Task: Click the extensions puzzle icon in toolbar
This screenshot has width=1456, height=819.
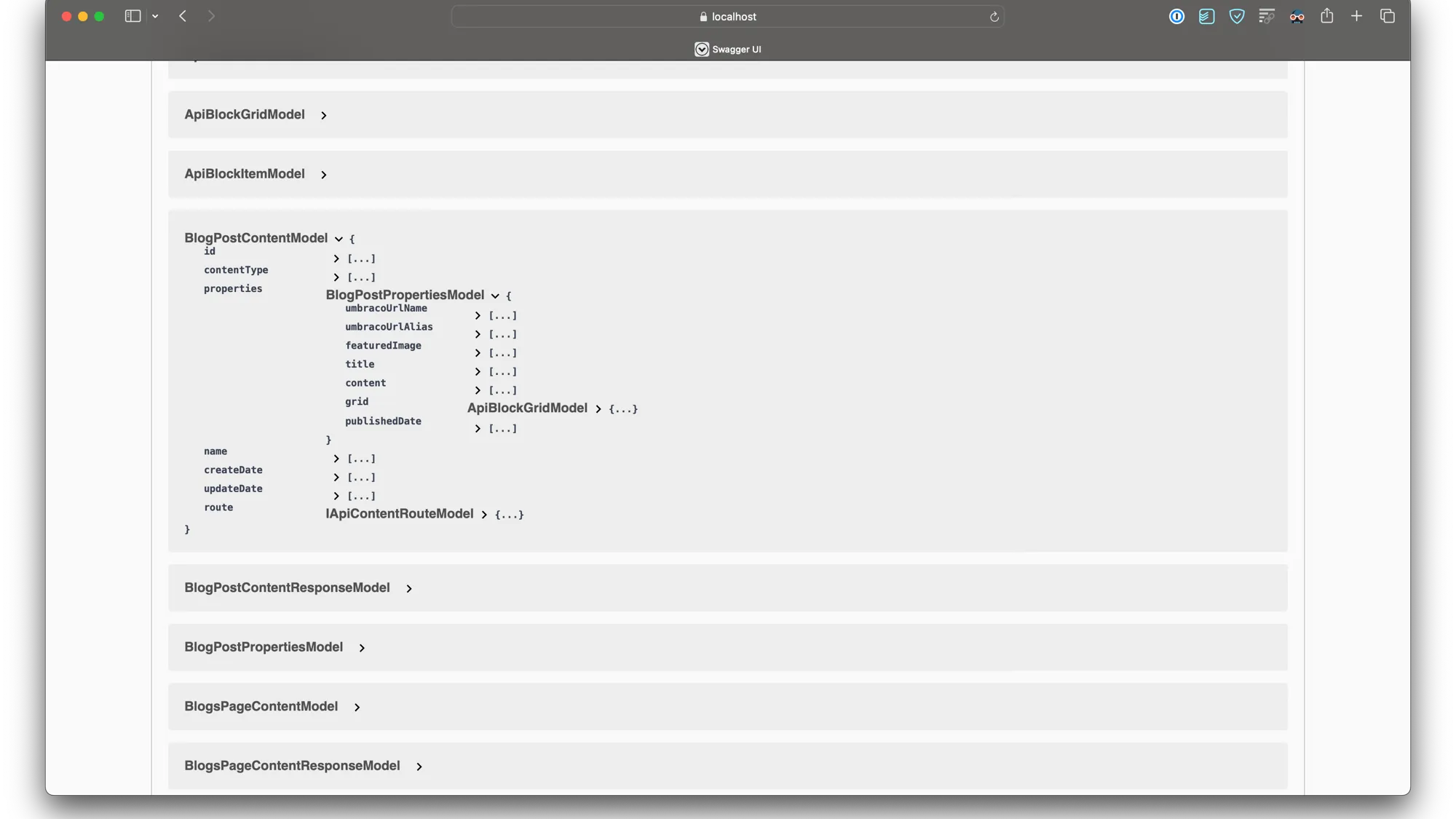Action: click(x=1265, y=16)
